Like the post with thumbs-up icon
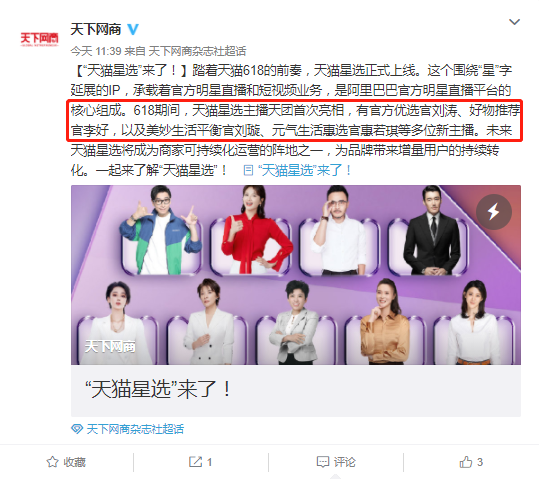 pyautogui.click(x=466, y=462)
